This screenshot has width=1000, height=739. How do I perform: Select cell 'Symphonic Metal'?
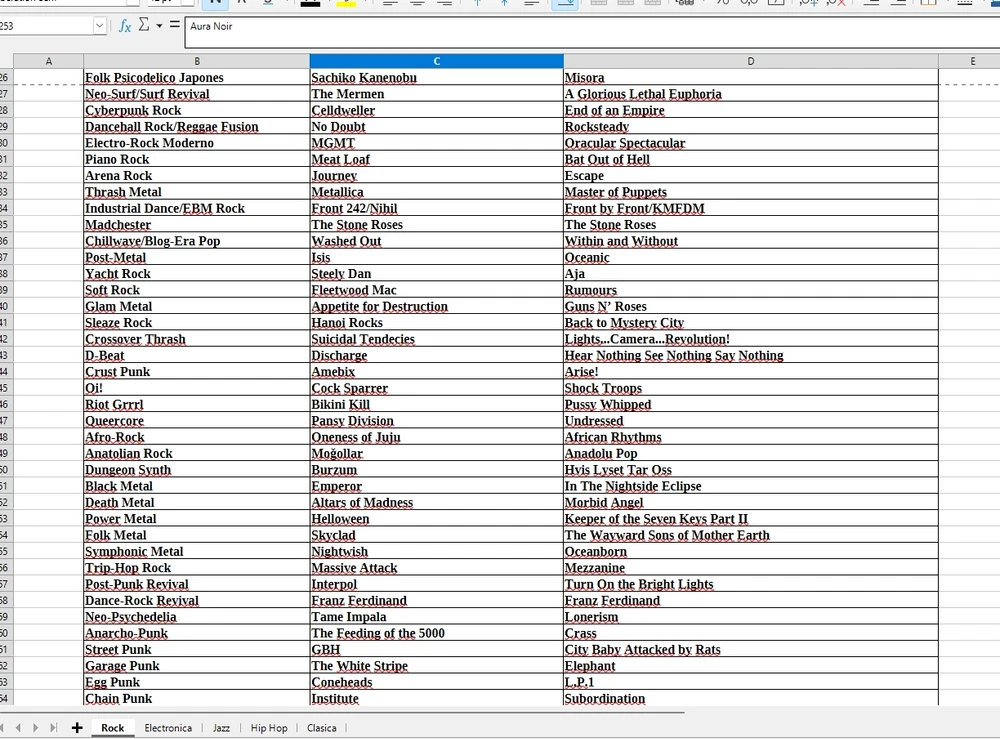pos(196,552)
